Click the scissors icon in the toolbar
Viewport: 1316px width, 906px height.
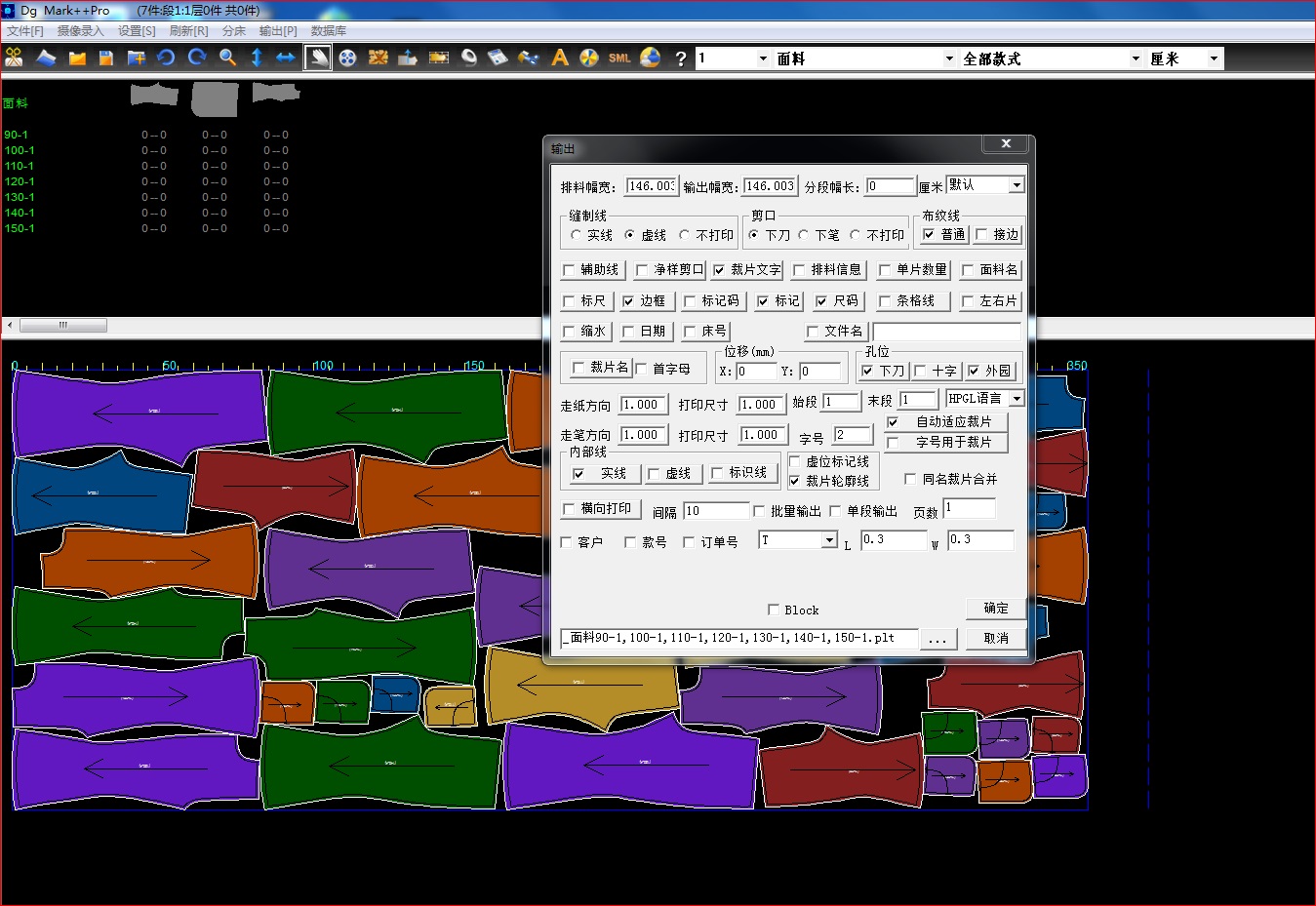(14, 58)
